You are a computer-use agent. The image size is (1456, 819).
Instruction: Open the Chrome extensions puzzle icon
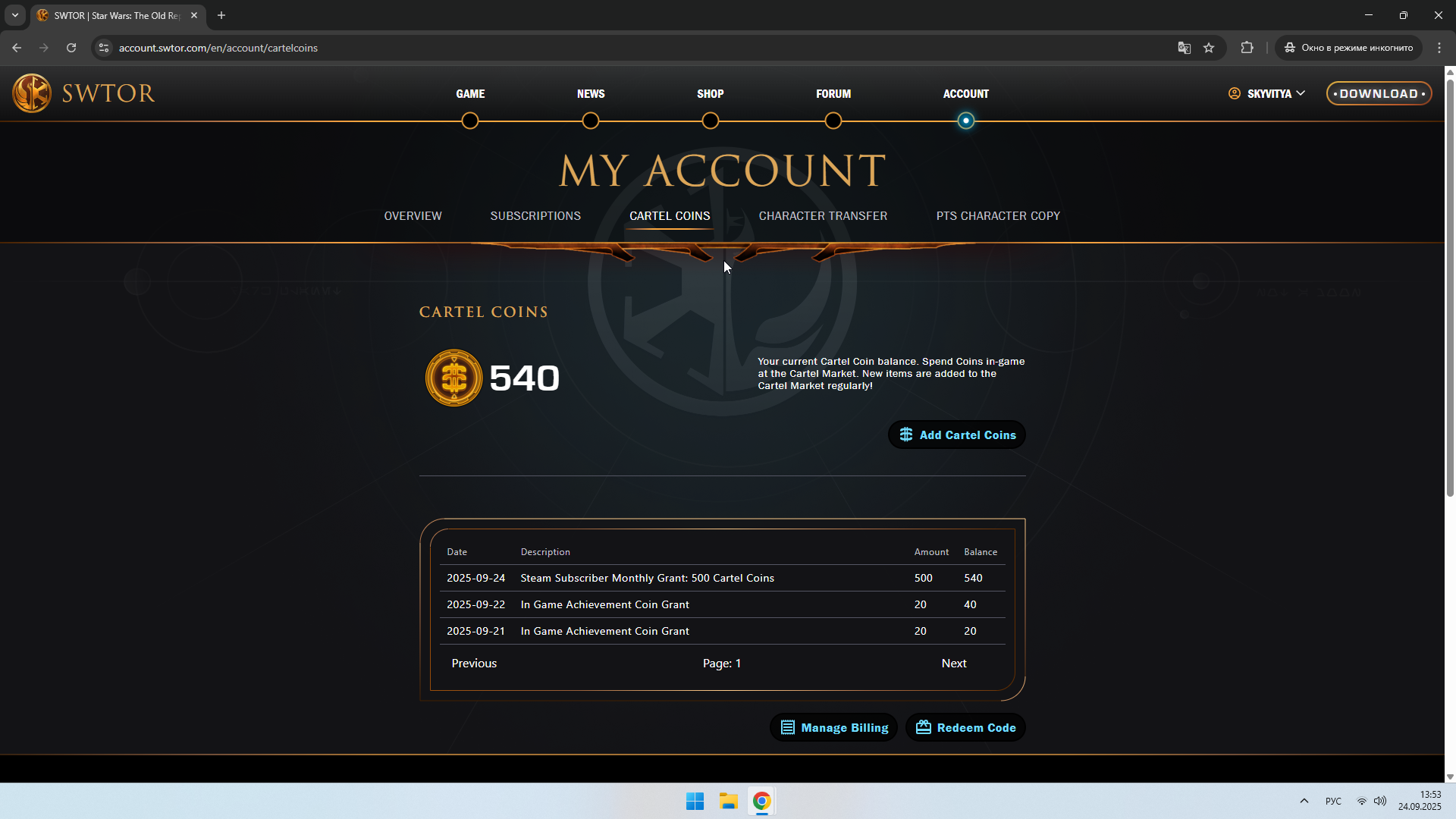click(x=1247, y=48)
